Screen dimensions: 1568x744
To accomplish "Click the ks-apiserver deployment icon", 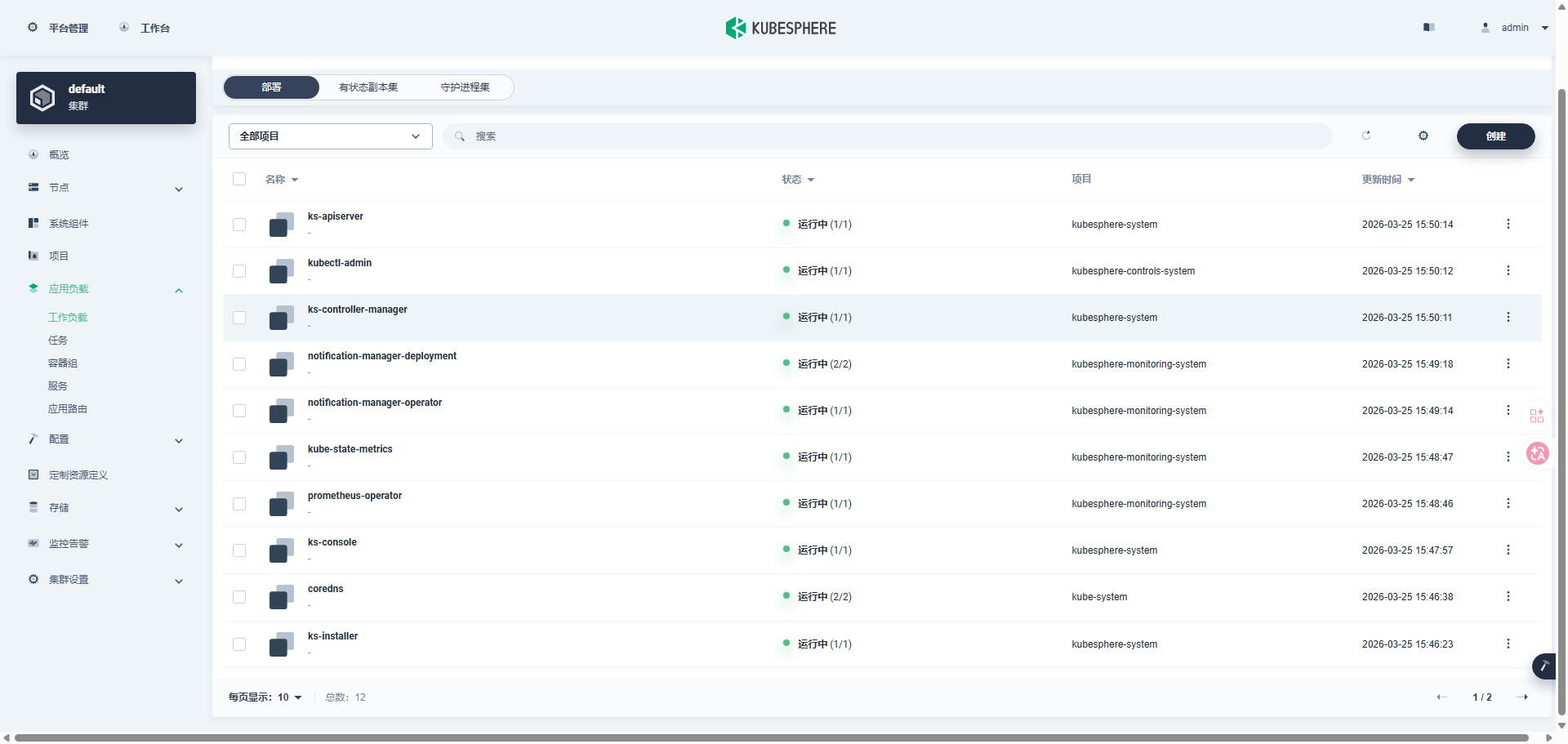I will tap(282, 225).
